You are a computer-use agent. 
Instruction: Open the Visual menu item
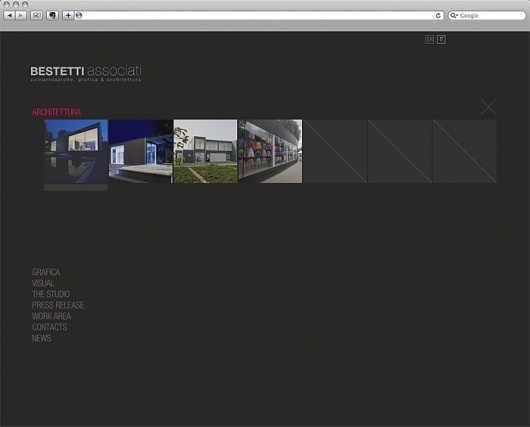[43, 283]
